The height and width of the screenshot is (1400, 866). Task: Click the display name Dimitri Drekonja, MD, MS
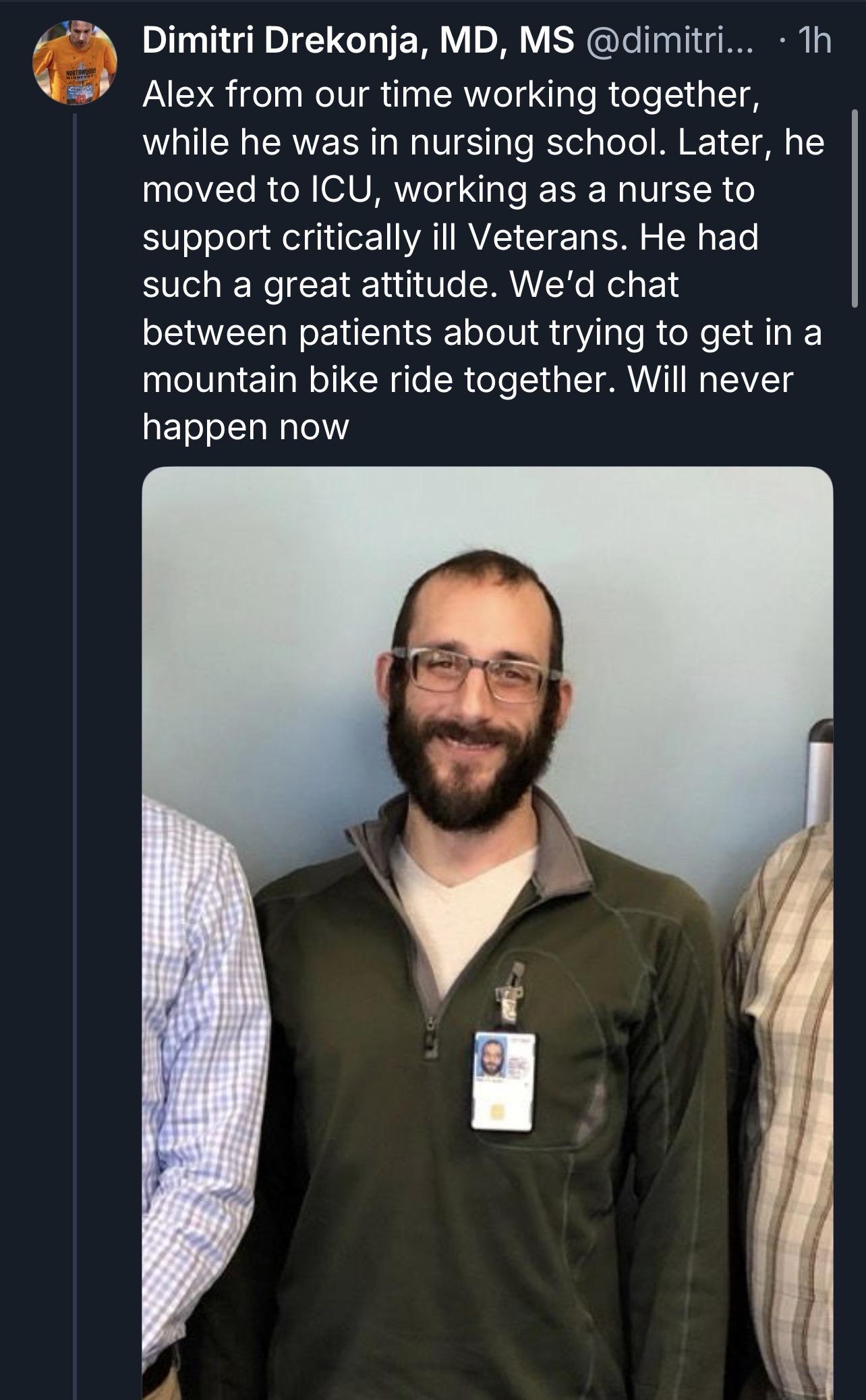[x=358, y=43]
